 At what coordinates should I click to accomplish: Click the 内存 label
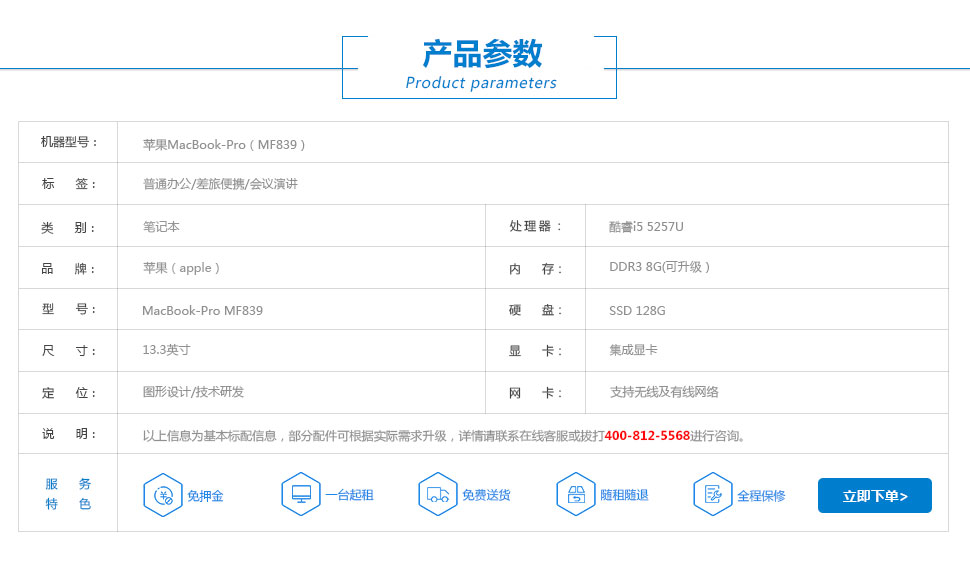click(x=535, y=269)
